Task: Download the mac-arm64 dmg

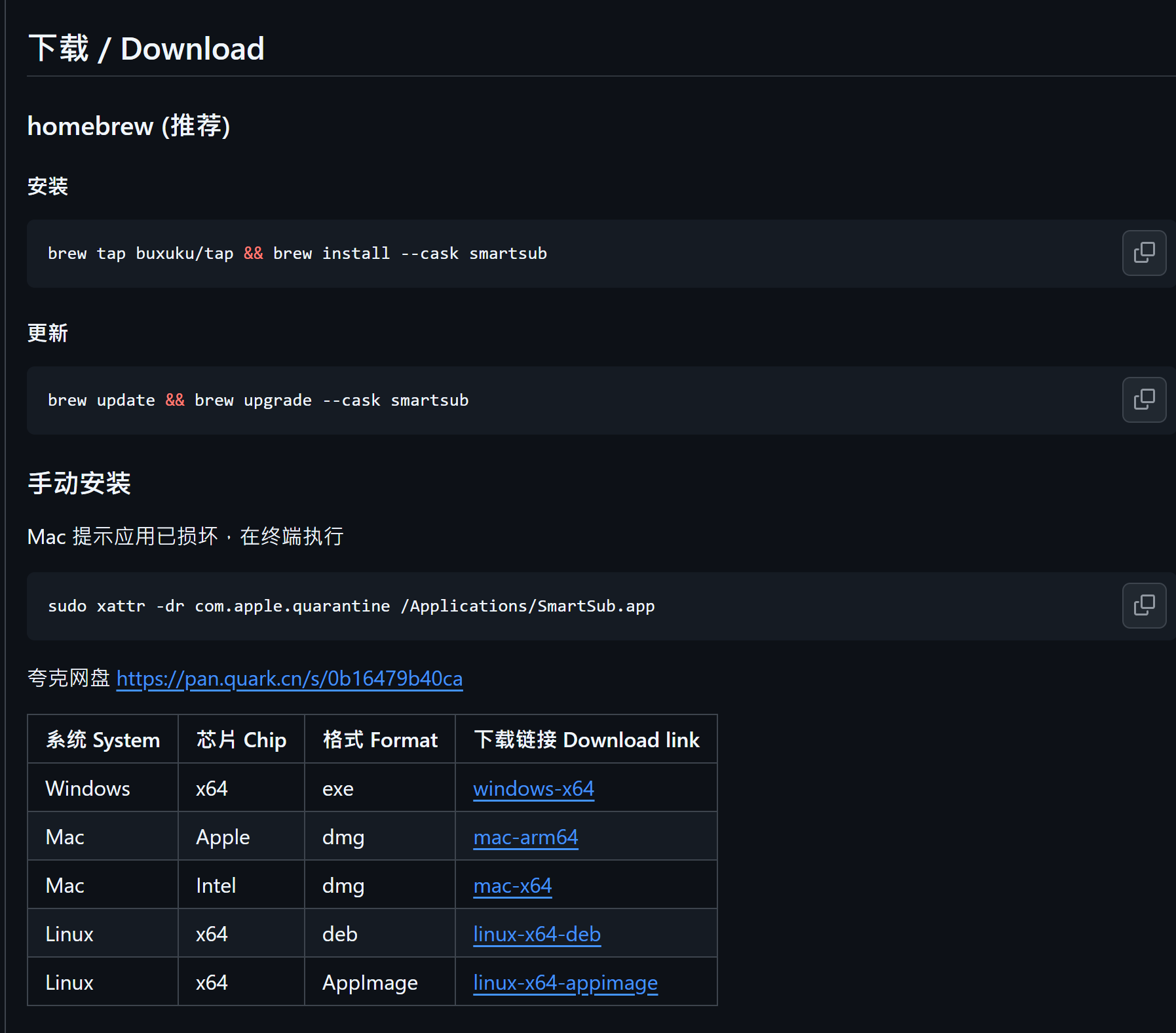Action: [x=525, y=837]
